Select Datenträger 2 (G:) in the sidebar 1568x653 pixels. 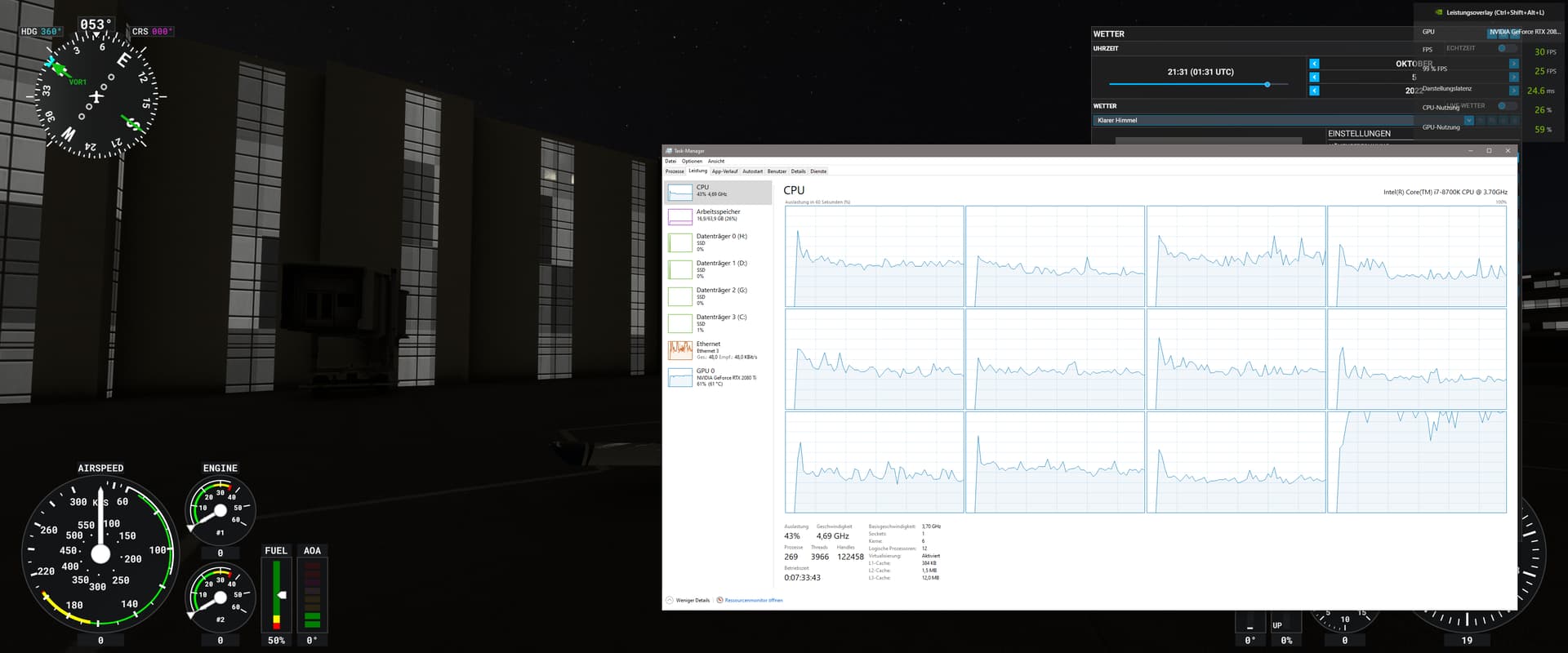click(718, 296)
